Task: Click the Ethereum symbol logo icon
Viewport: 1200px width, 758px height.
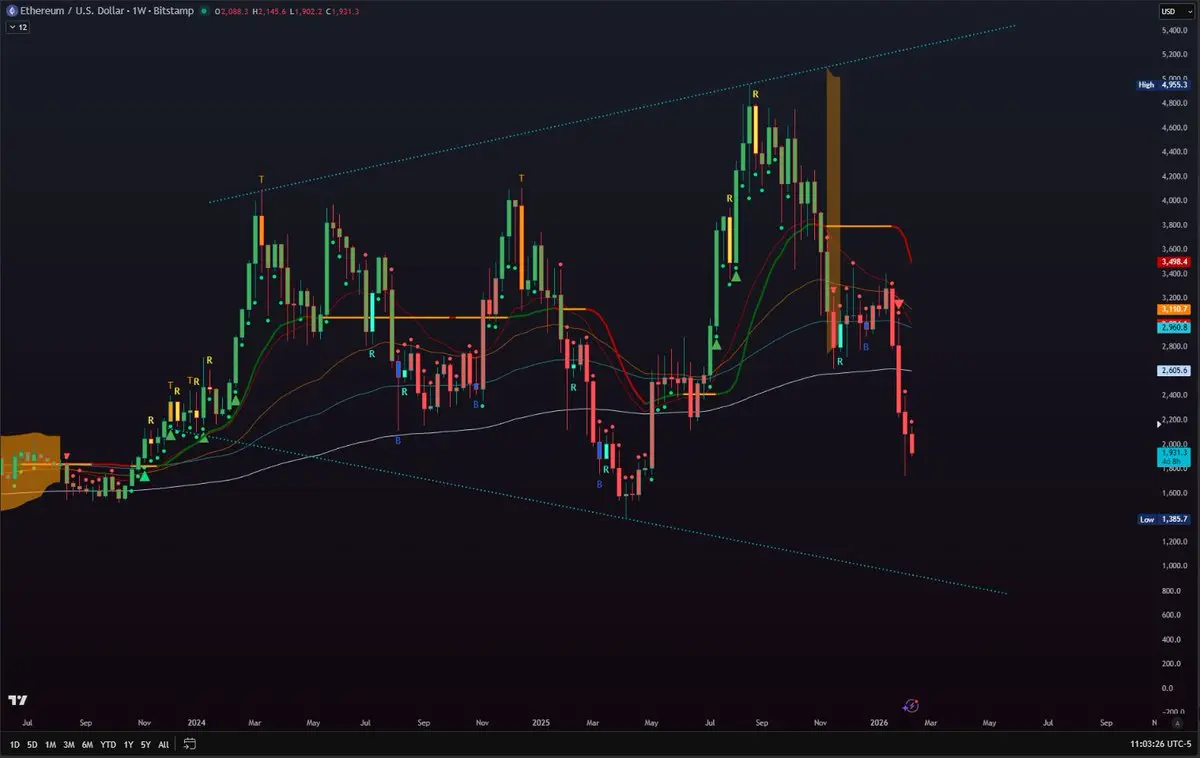Action: [x=10, y=11]
